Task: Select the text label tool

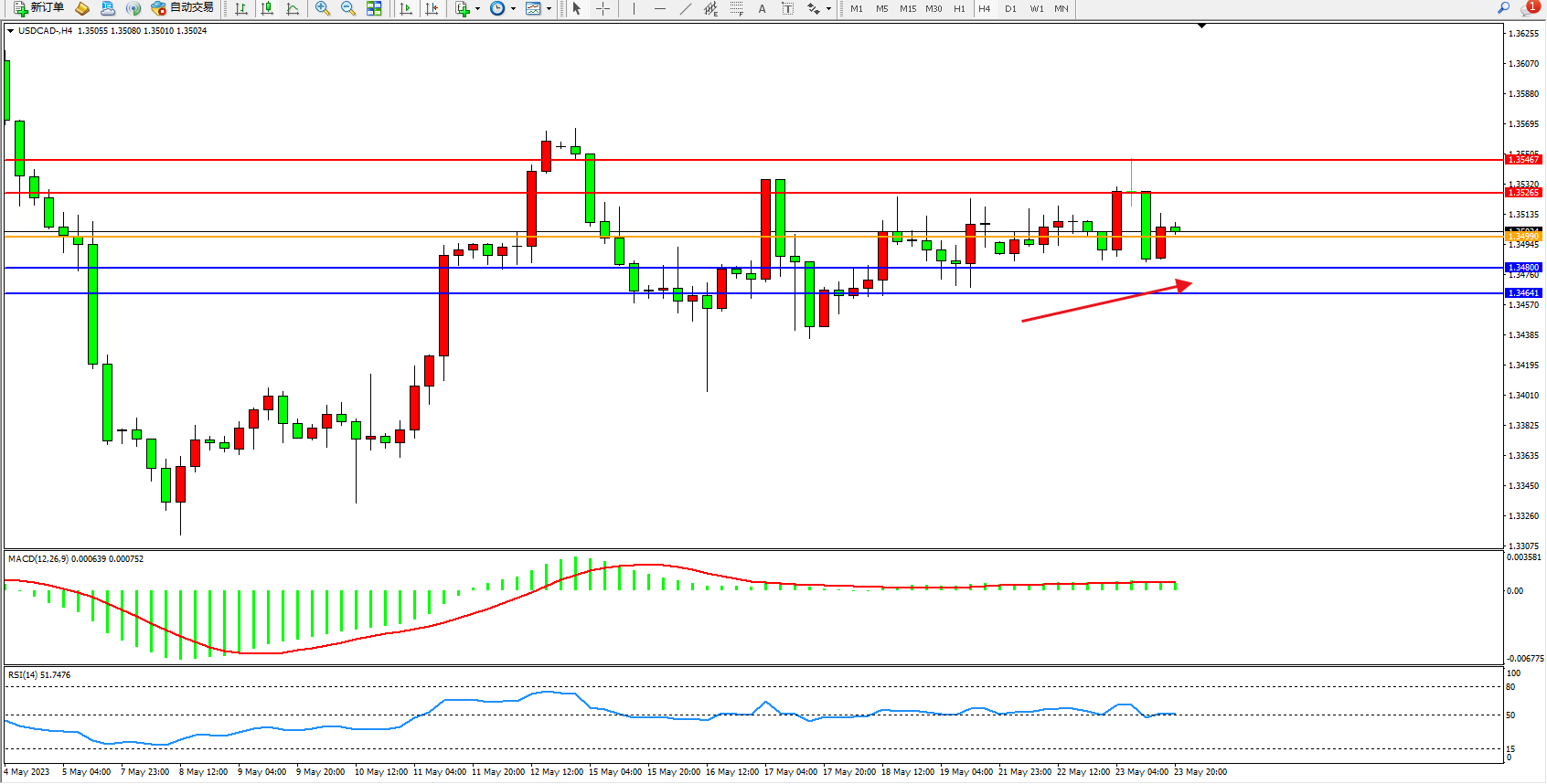Action: (763, 8)
